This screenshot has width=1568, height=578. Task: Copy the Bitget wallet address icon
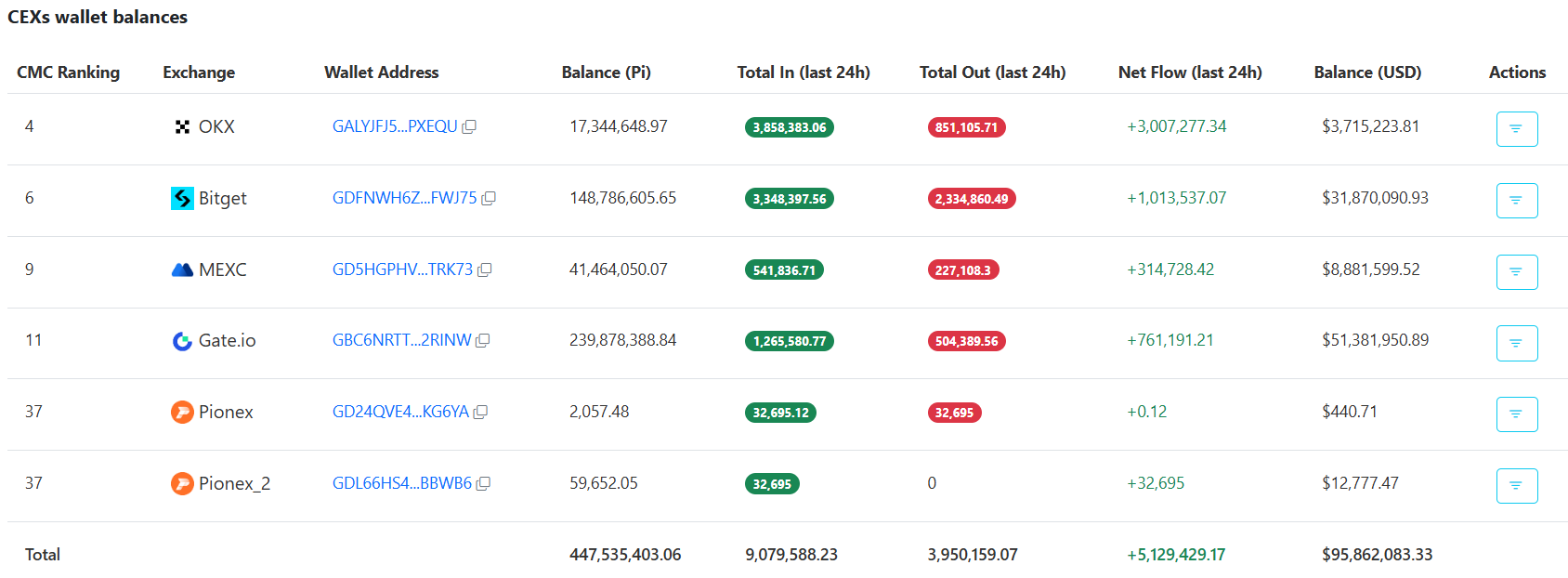(489, 199)
